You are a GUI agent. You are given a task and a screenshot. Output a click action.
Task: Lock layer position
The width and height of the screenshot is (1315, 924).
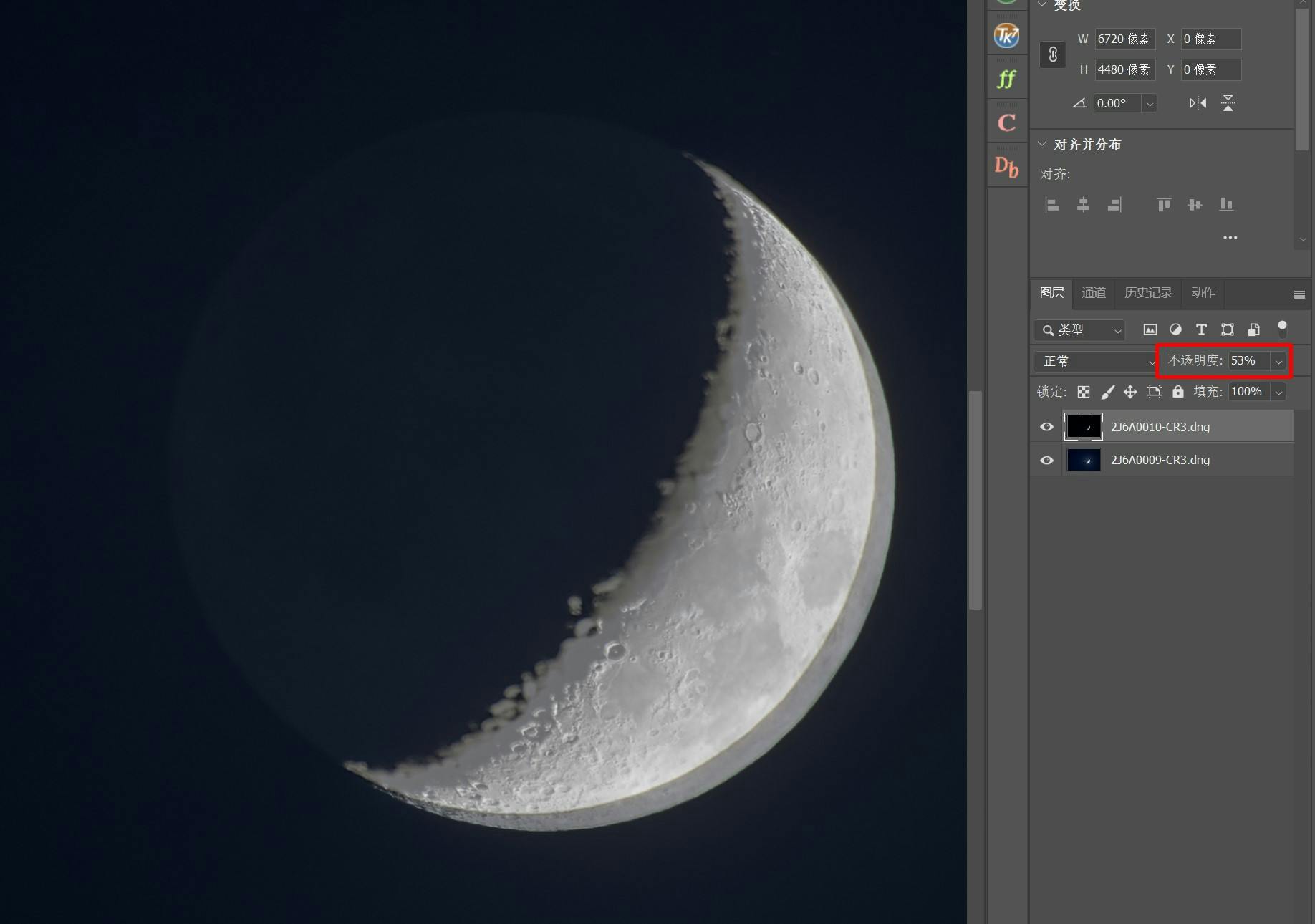click(1130, 392)
